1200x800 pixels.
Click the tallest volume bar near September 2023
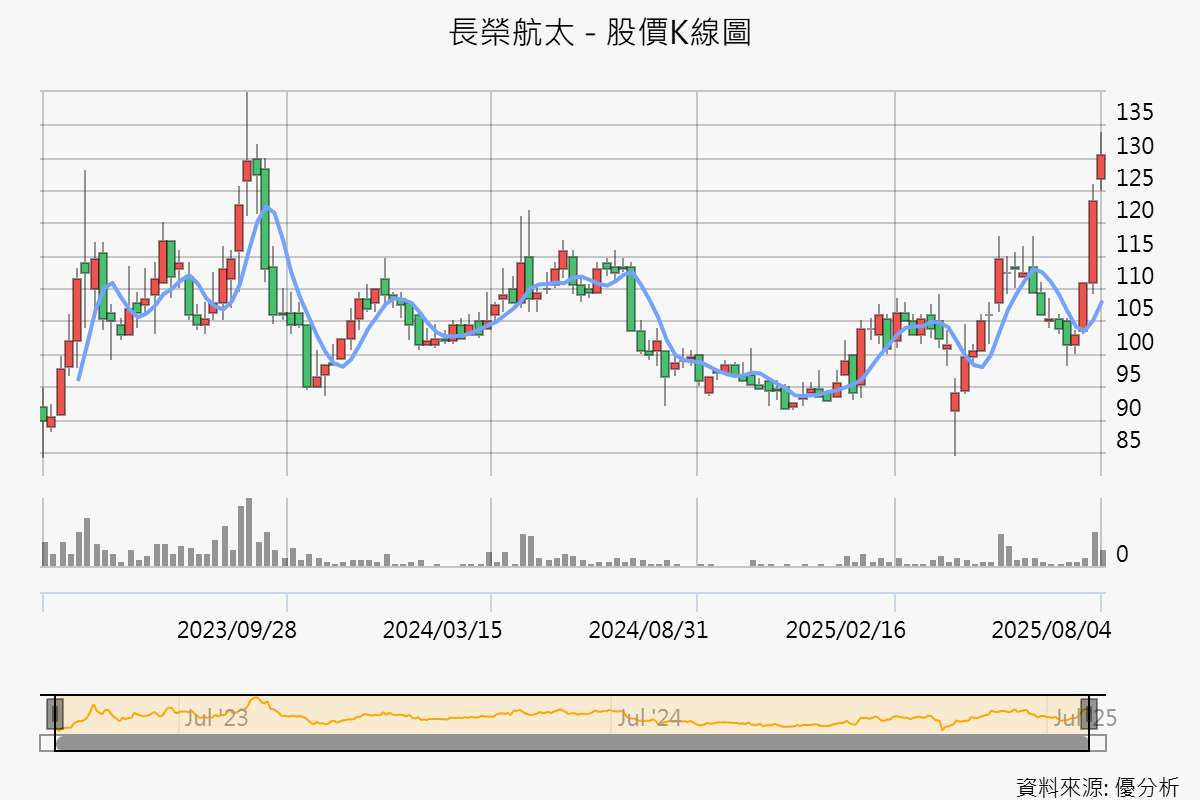(x=249, y=532)
